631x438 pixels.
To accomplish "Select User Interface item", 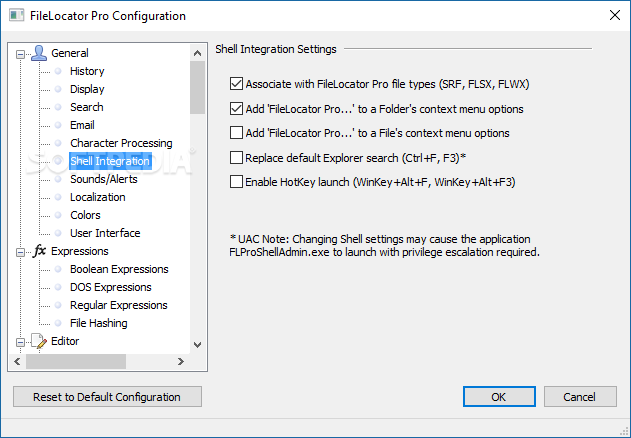I will 105,233.
